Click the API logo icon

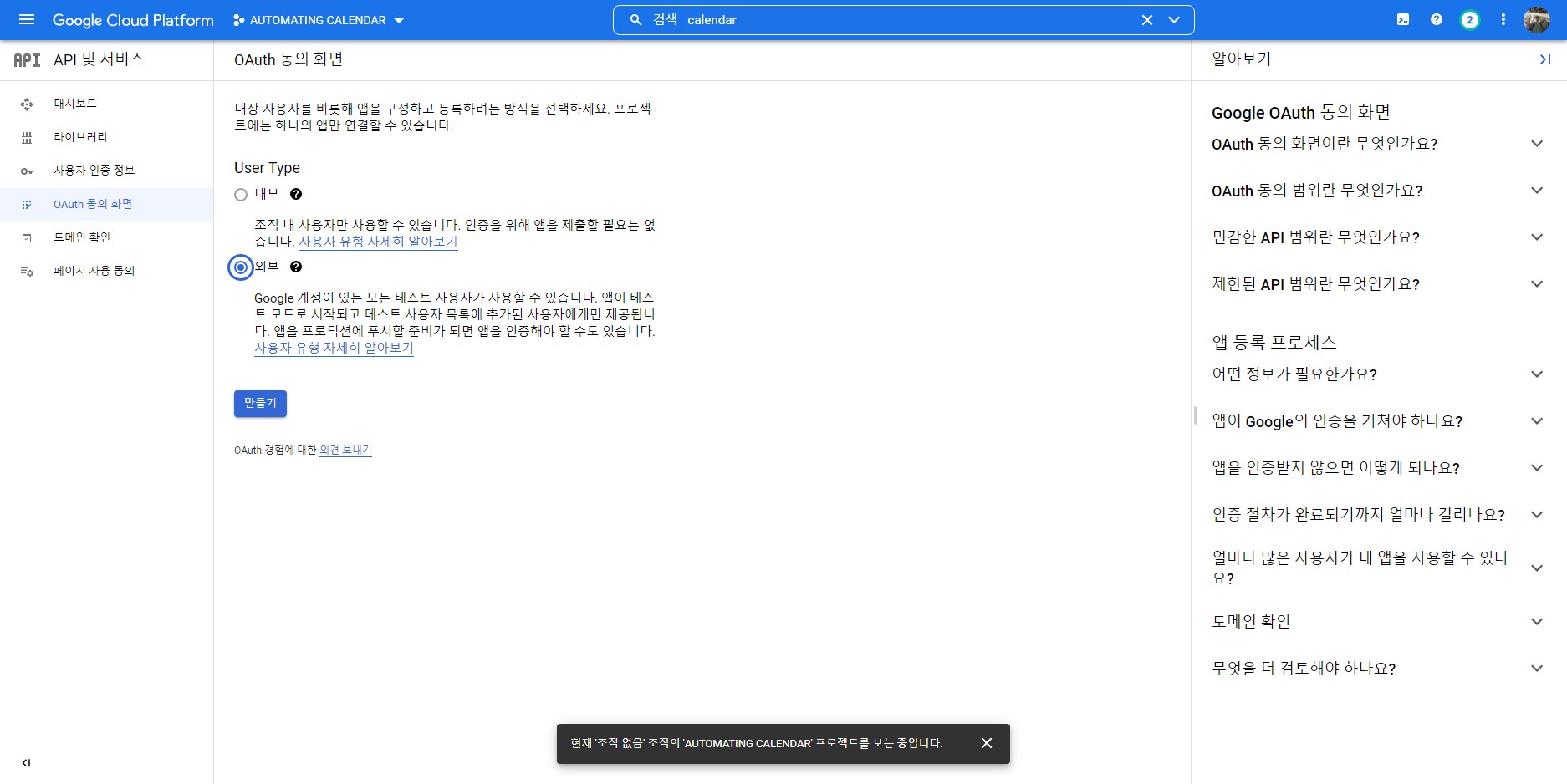(x=27, y=60)
